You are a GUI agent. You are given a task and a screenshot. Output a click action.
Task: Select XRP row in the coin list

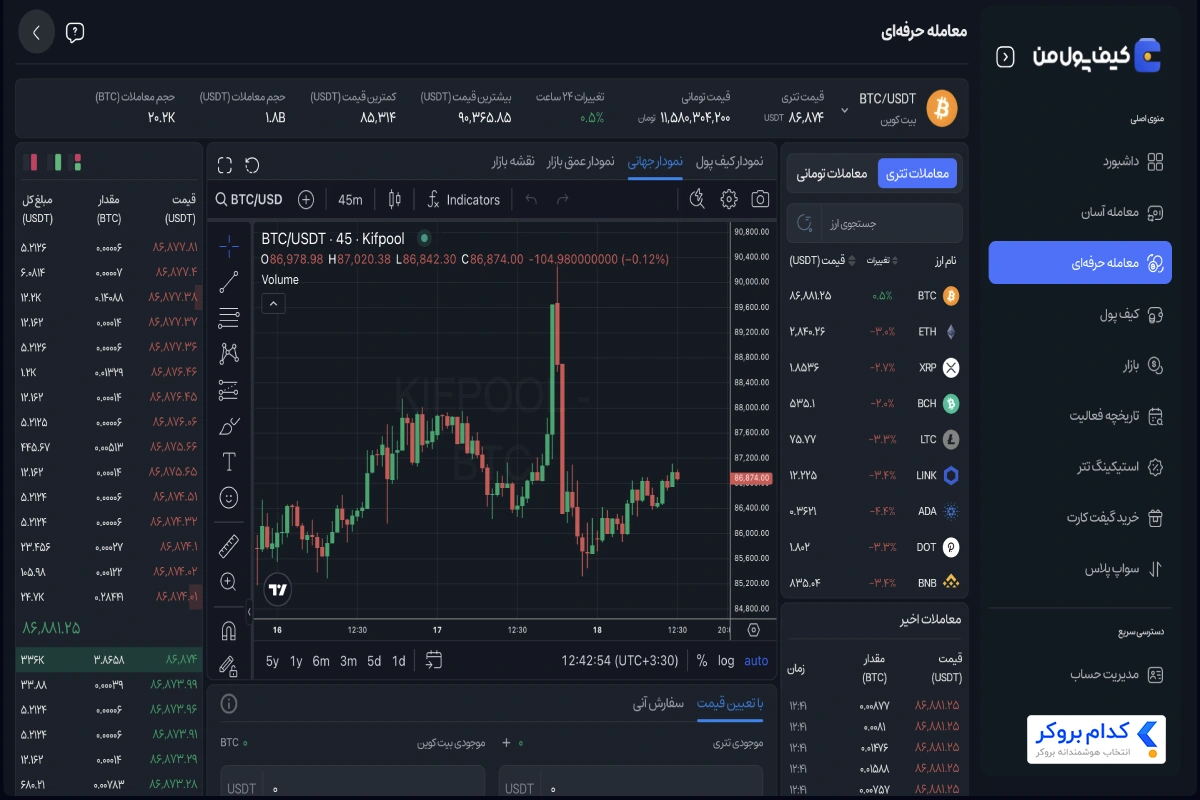875,367
